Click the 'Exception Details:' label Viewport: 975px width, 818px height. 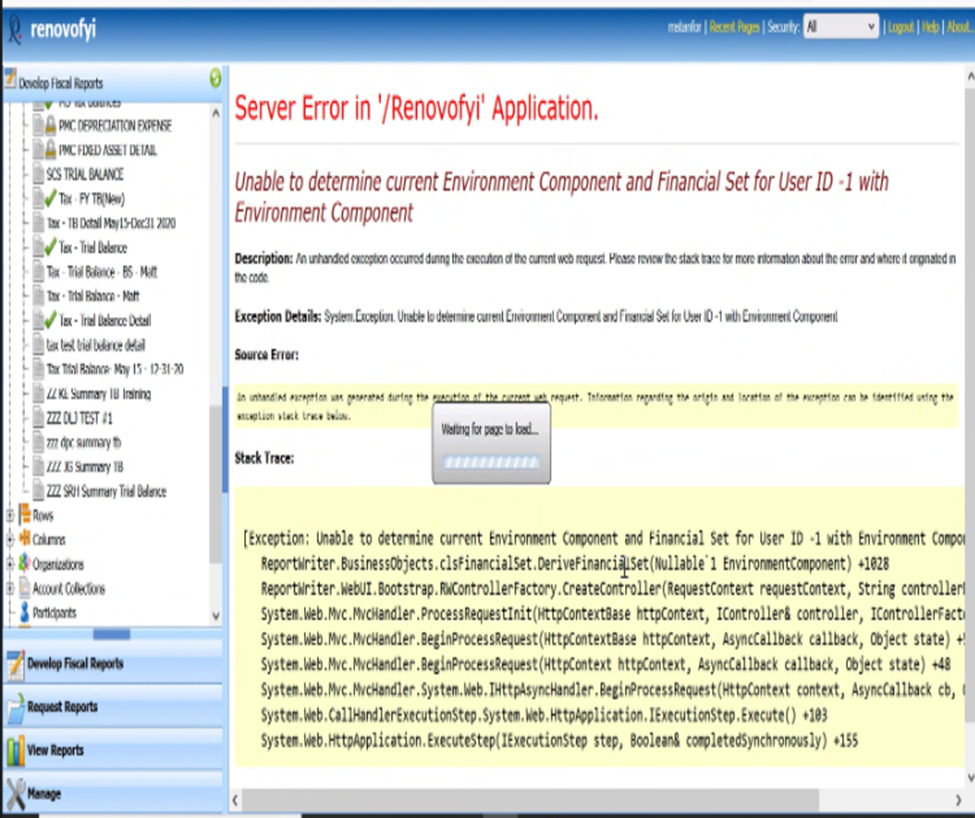[277, 316]
